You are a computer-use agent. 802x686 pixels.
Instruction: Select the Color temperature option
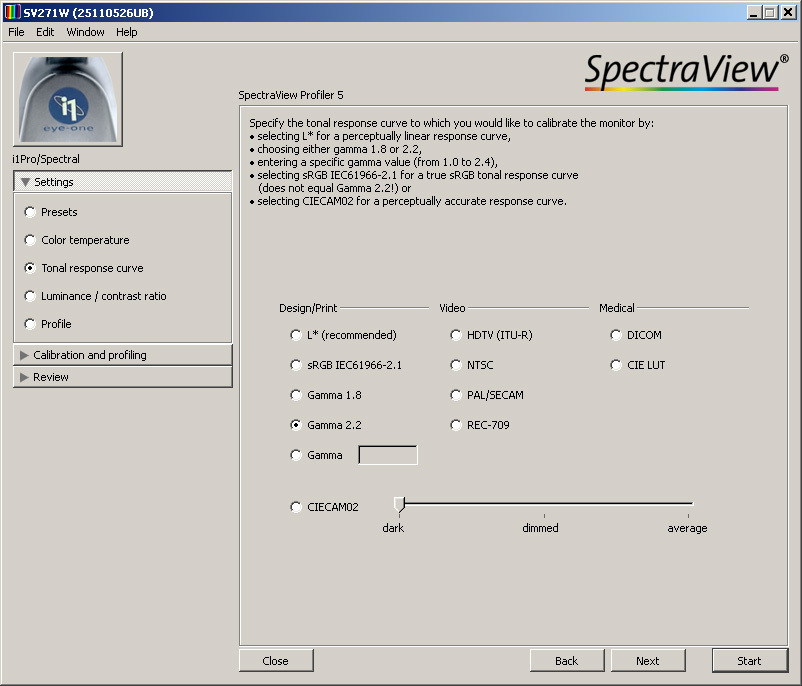[x=30, y=240]
